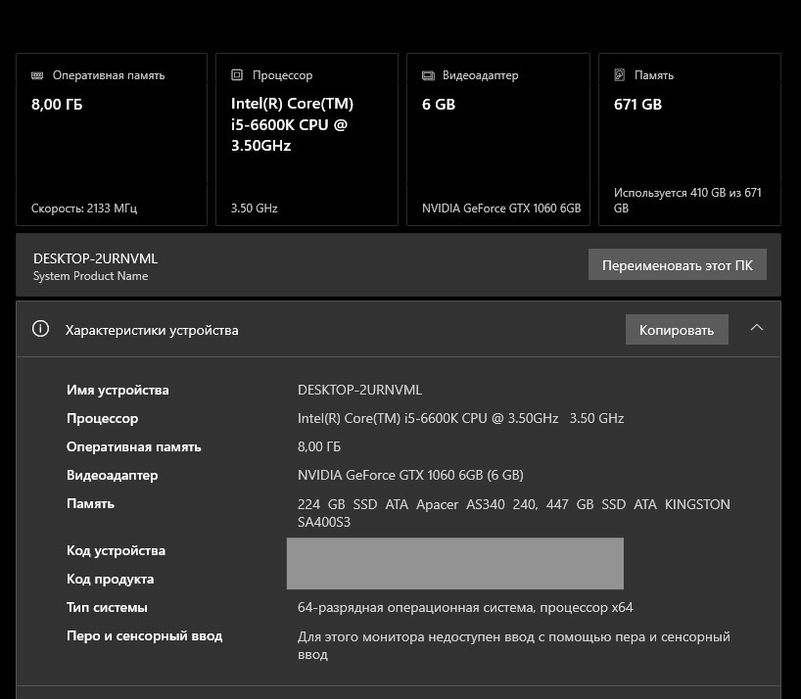
Task: Click DESKTOP-2URNVML name in rename banner
Action: pos(96,259)
